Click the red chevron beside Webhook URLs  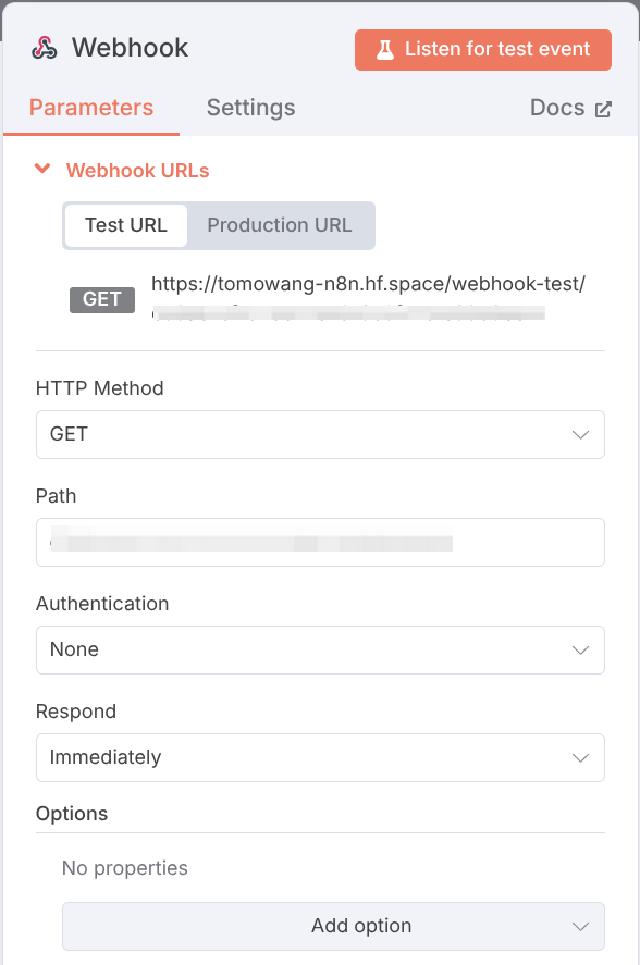42,169
